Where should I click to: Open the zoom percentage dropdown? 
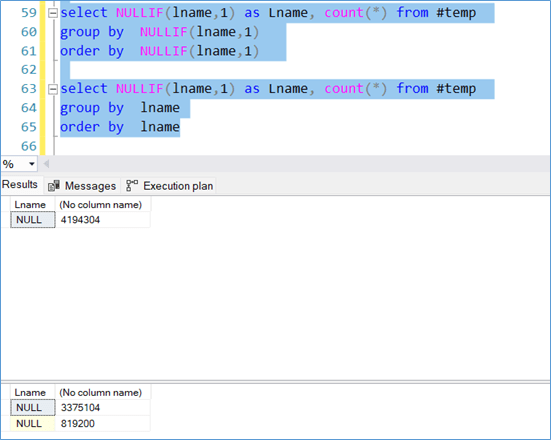(x=32, y=164)
